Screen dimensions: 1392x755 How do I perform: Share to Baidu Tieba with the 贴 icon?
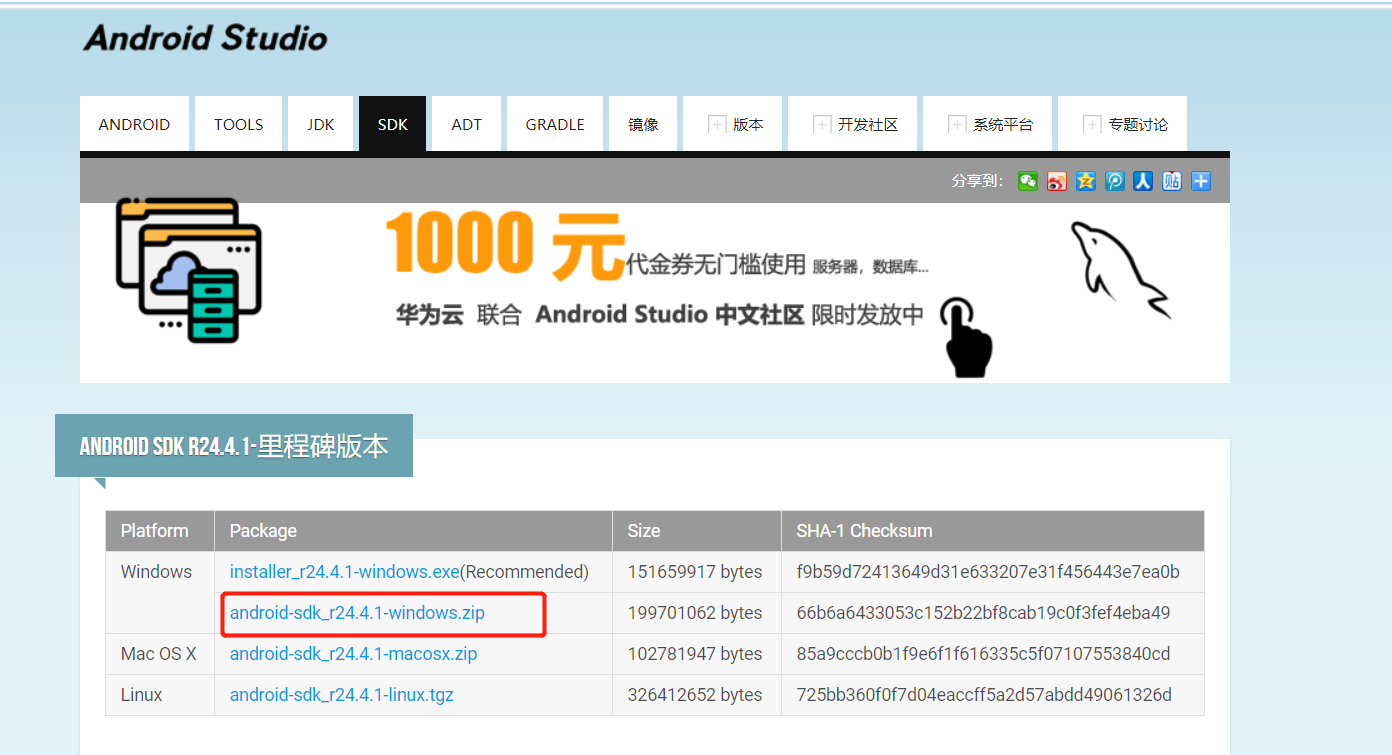click(x=1171, y=181)
